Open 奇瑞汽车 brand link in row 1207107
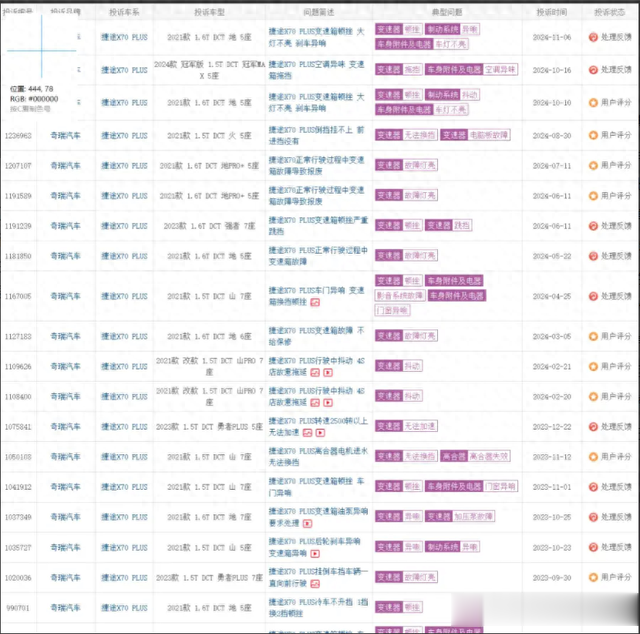 pos(65,165)
